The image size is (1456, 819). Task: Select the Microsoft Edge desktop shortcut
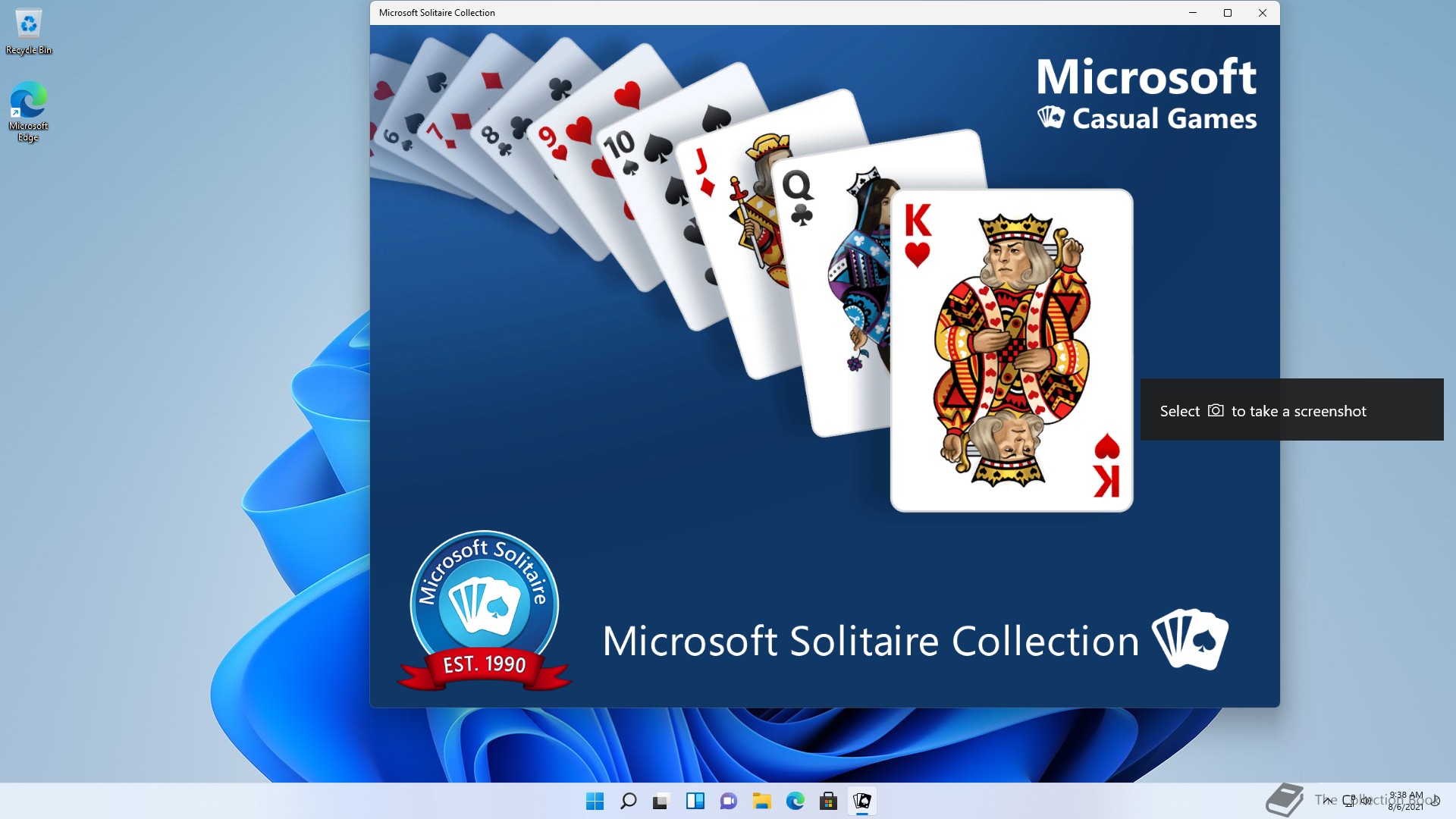click(29, 112)
